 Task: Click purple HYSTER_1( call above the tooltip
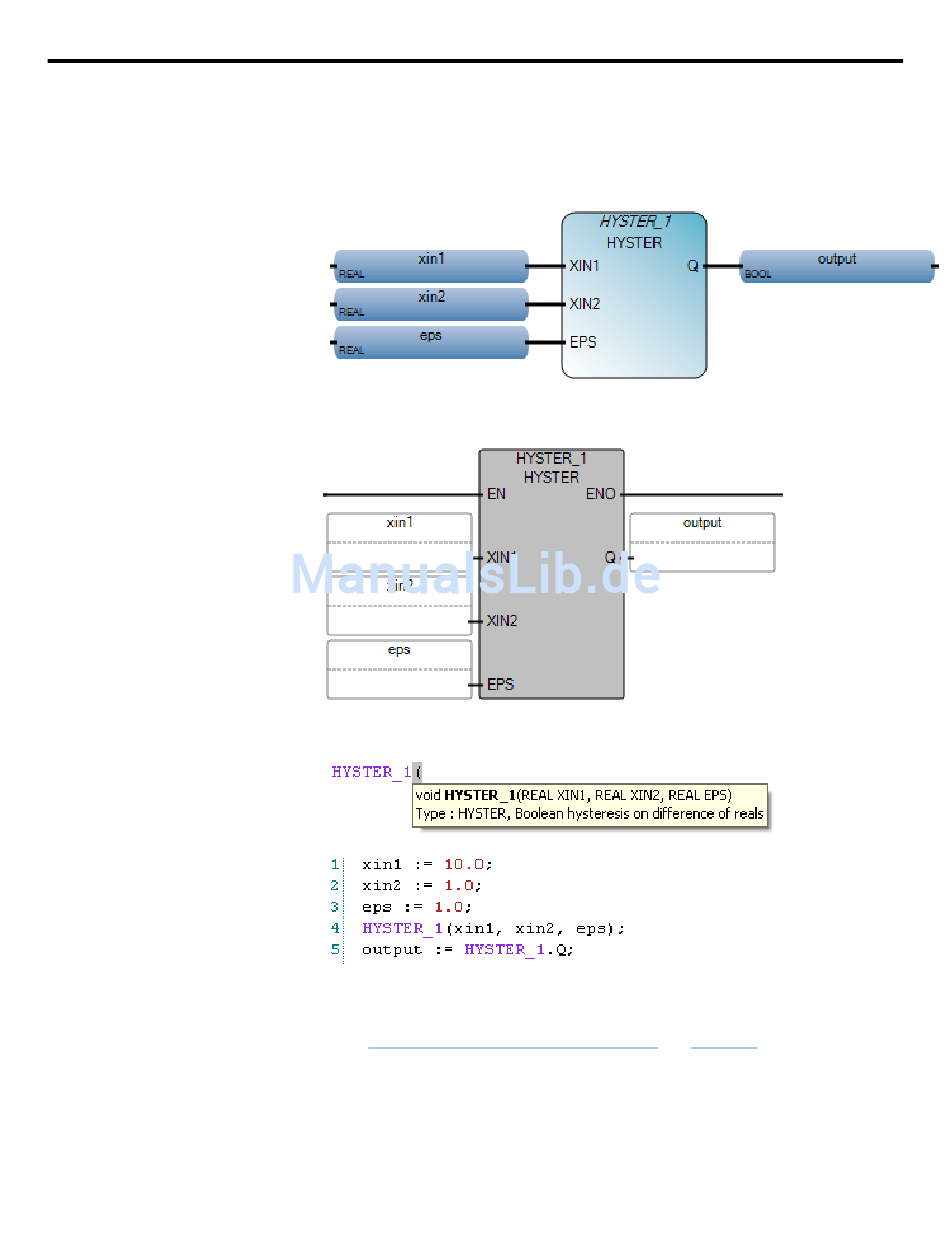(377, 772)
